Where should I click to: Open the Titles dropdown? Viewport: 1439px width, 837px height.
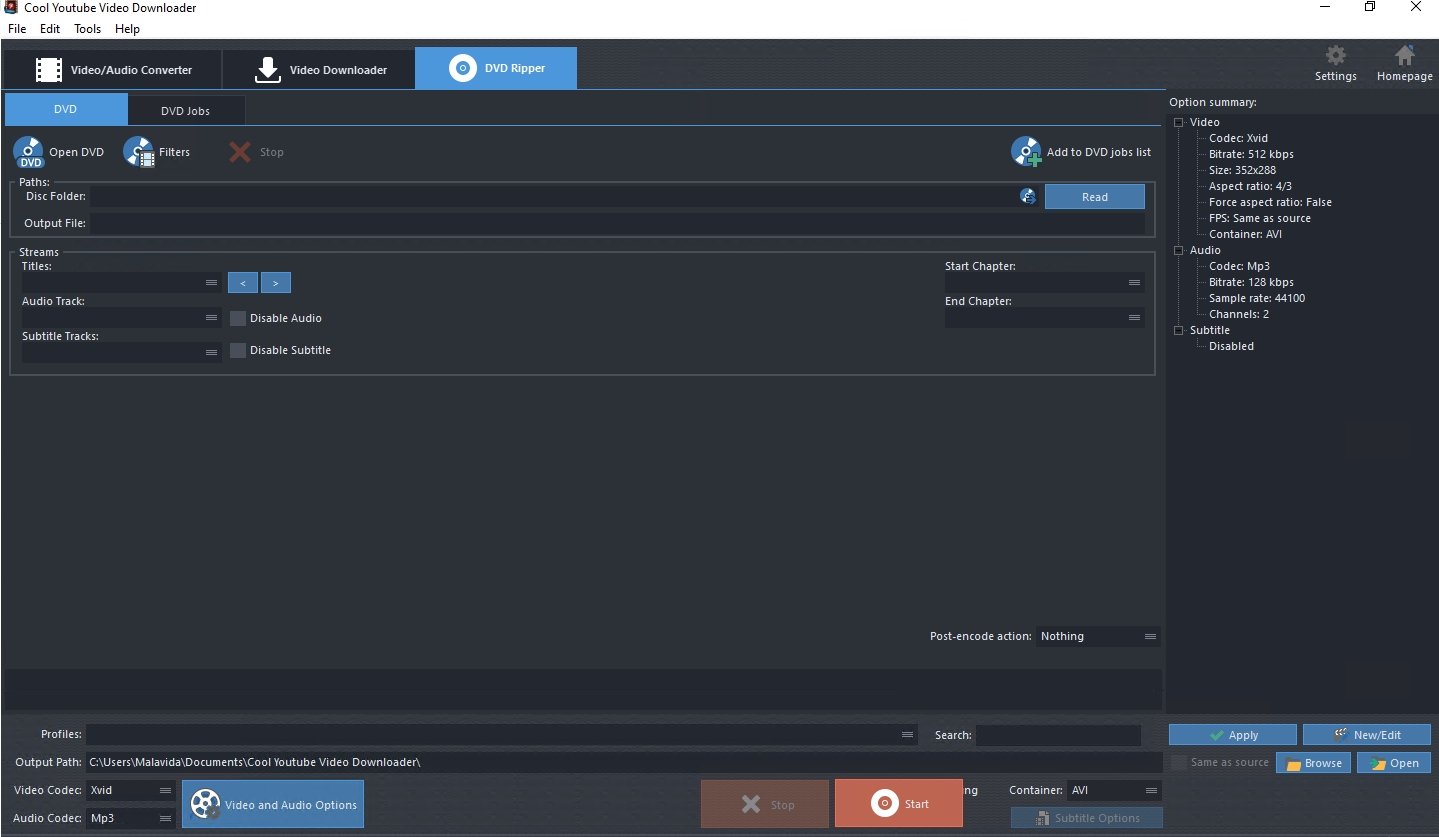click(x=121, y=283)
